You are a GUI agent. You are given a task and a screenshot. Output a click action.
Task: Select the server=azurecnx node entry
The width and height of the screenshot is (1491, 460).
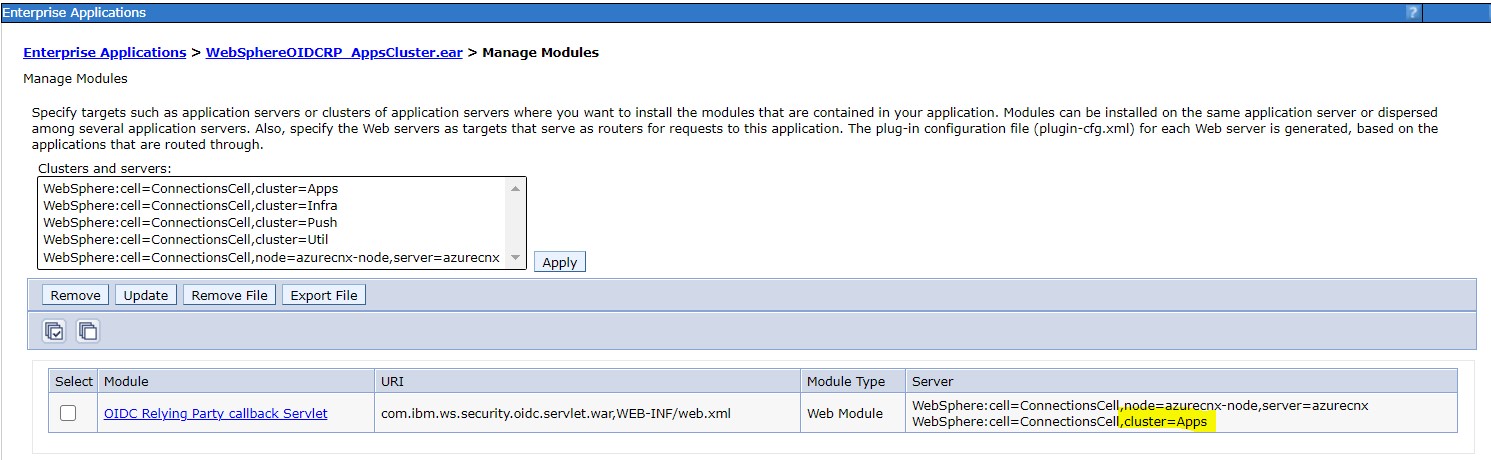pyautogui.click(x=270, y=257)
